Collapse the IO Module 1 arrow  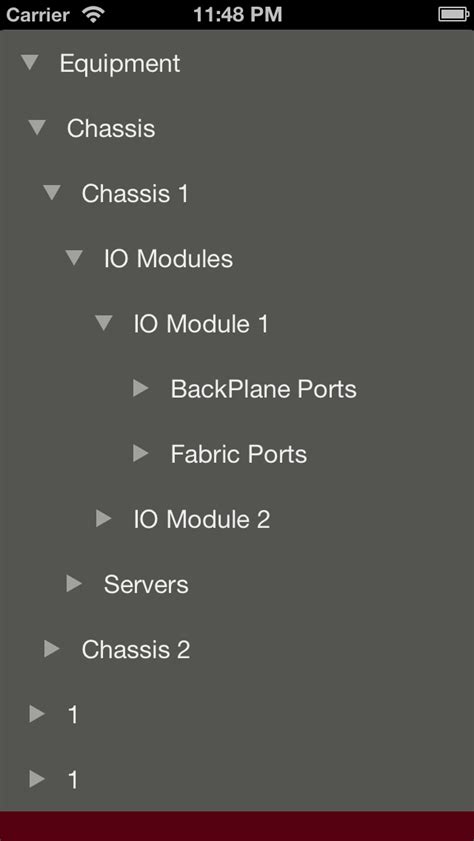pos(103,323)
